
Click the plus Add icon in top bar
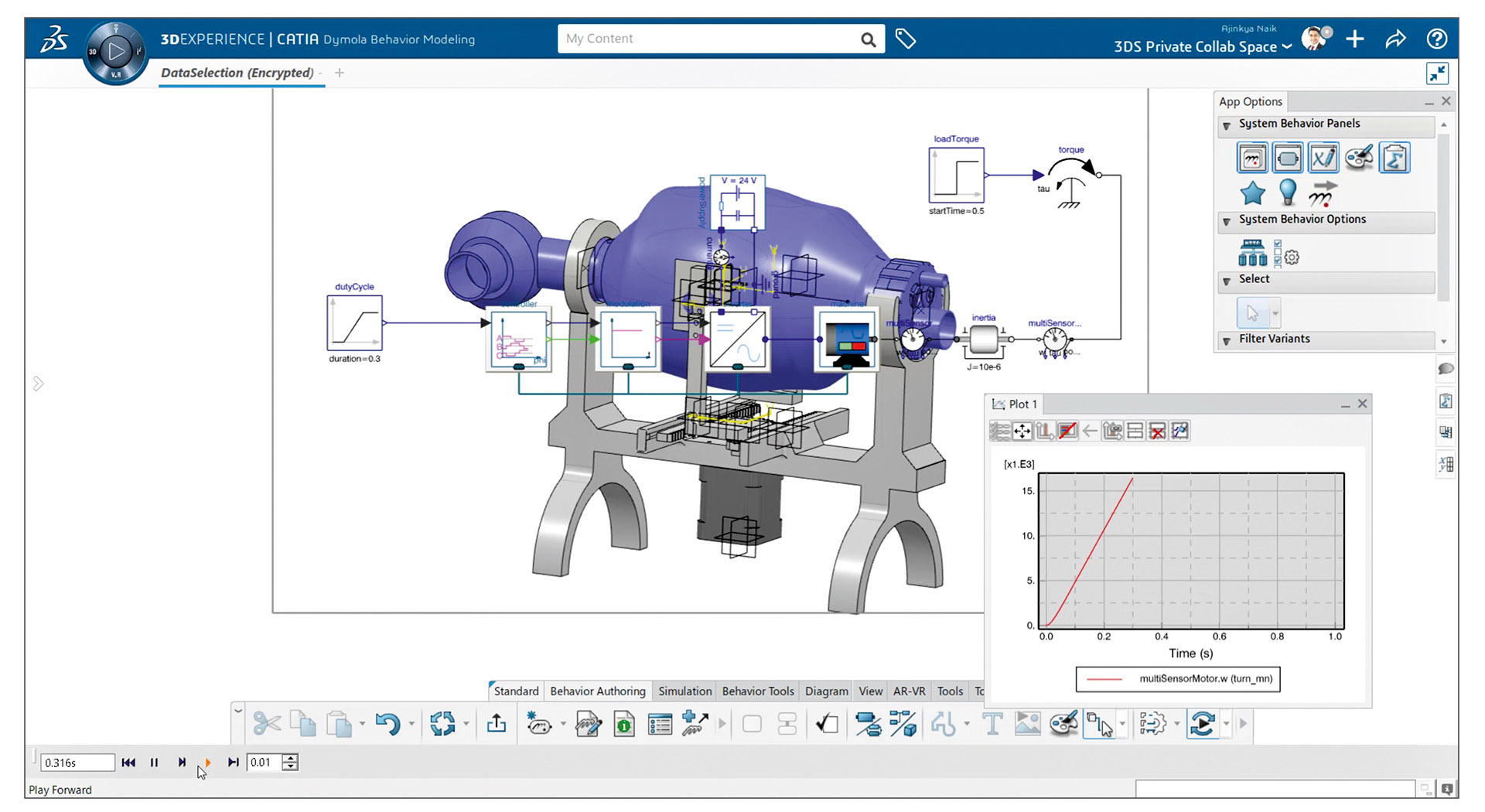point(1354,39)
